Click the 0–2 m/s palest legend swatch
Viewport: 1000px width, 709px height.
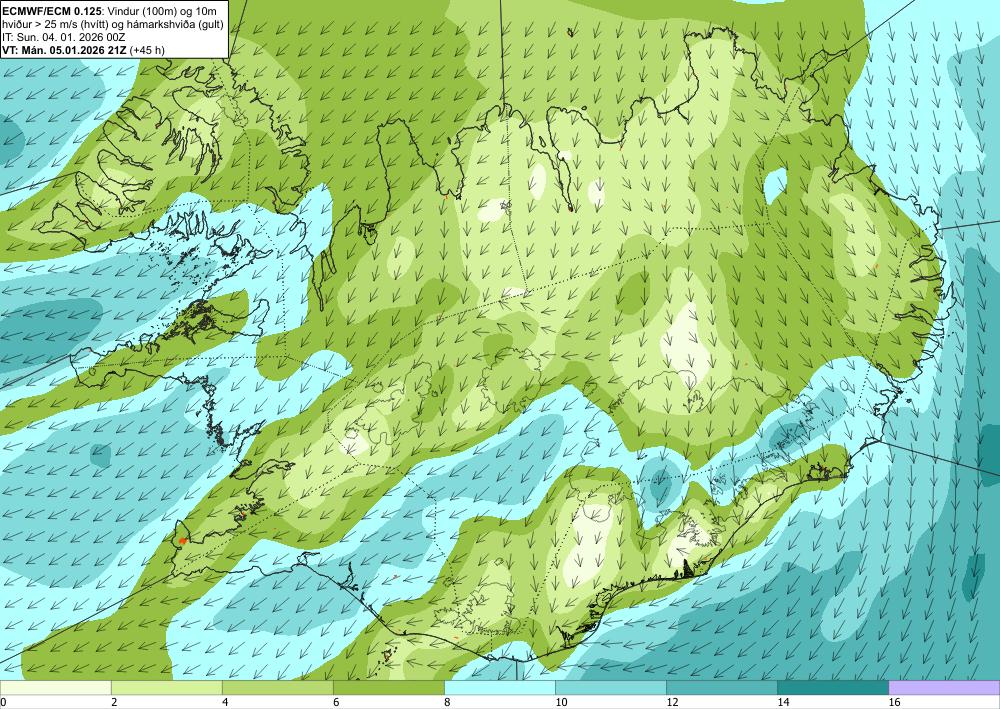tap(55, 688)
